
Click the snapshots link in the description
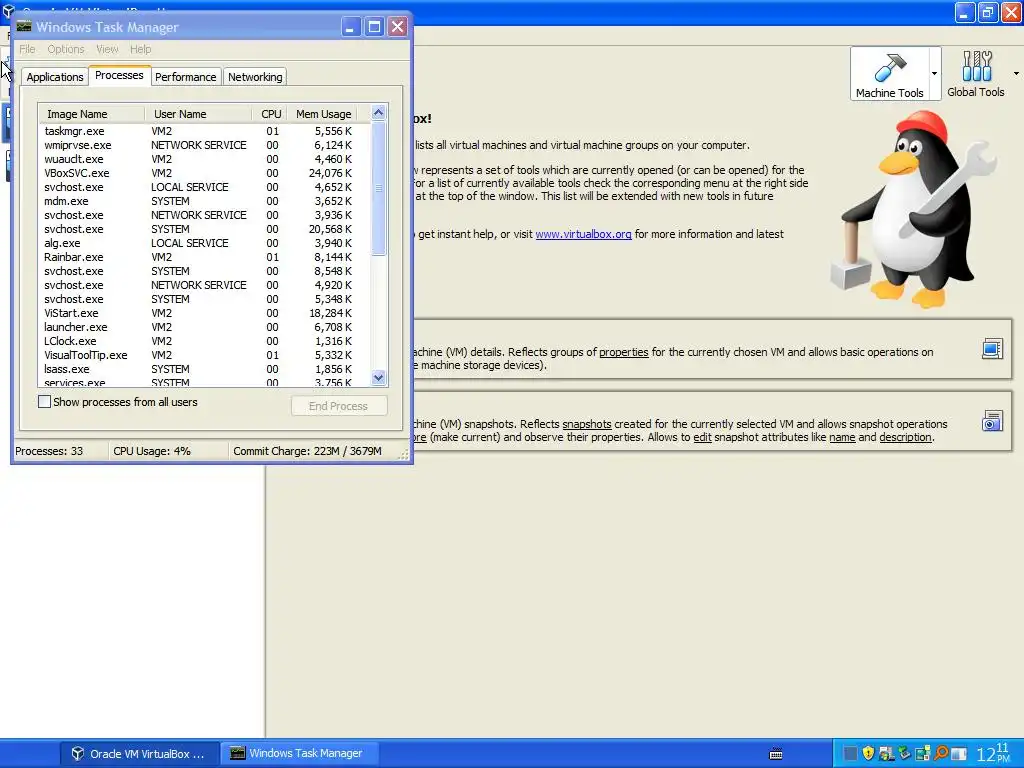click(x=587, y=424)
